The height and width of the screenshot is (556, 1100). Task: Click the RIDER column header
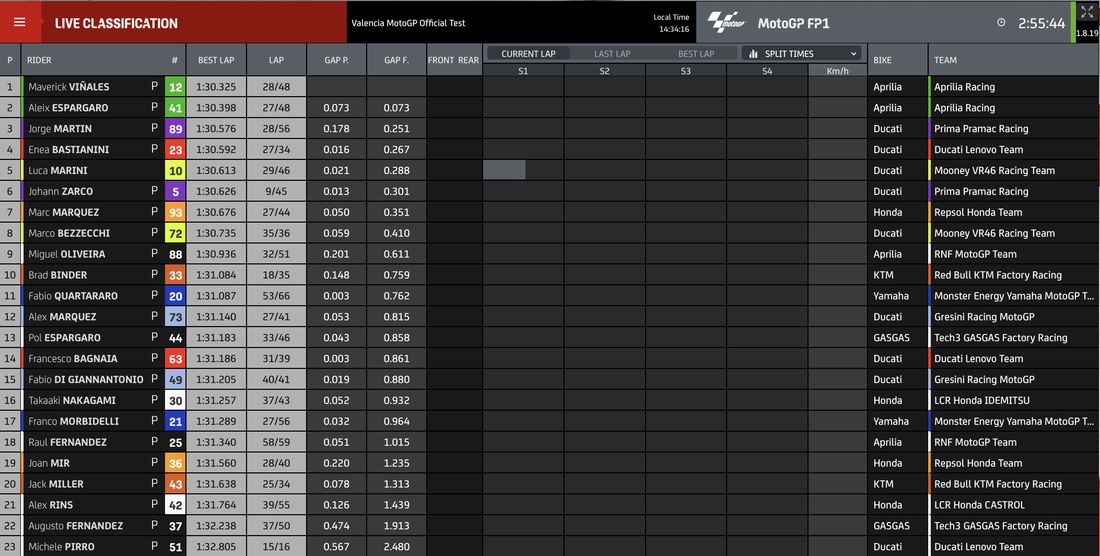click(x=39, y=60)
